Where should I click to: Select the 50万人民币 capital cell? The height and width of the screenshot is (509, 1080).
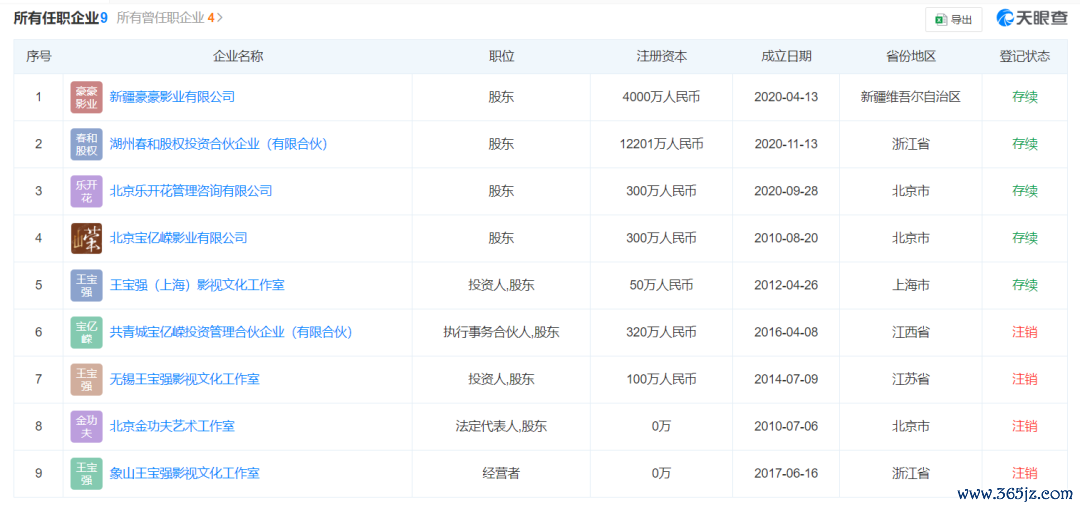(661, 285)
